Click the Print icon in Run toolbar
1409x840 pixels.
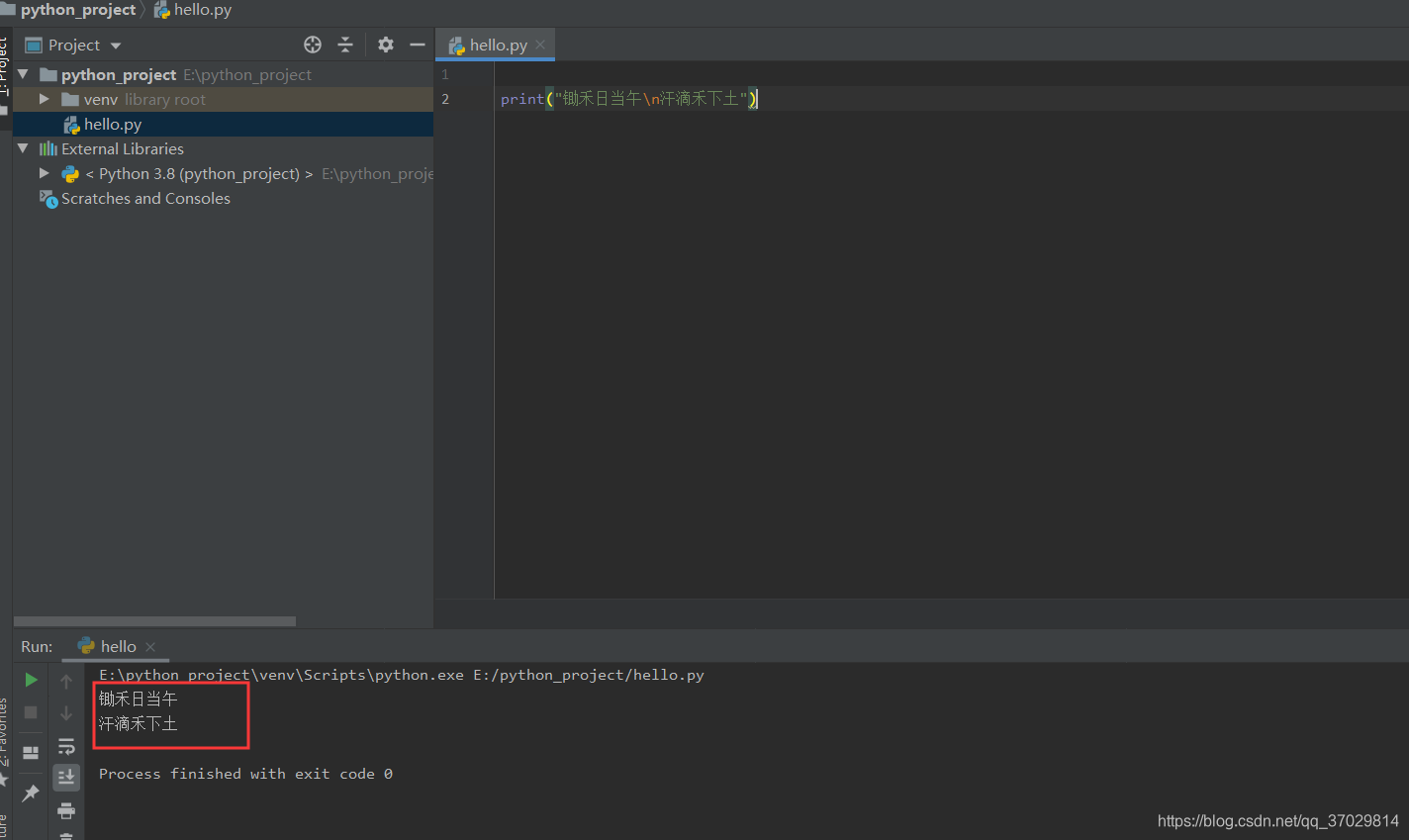pyautogui.click(x=66, y=811)
